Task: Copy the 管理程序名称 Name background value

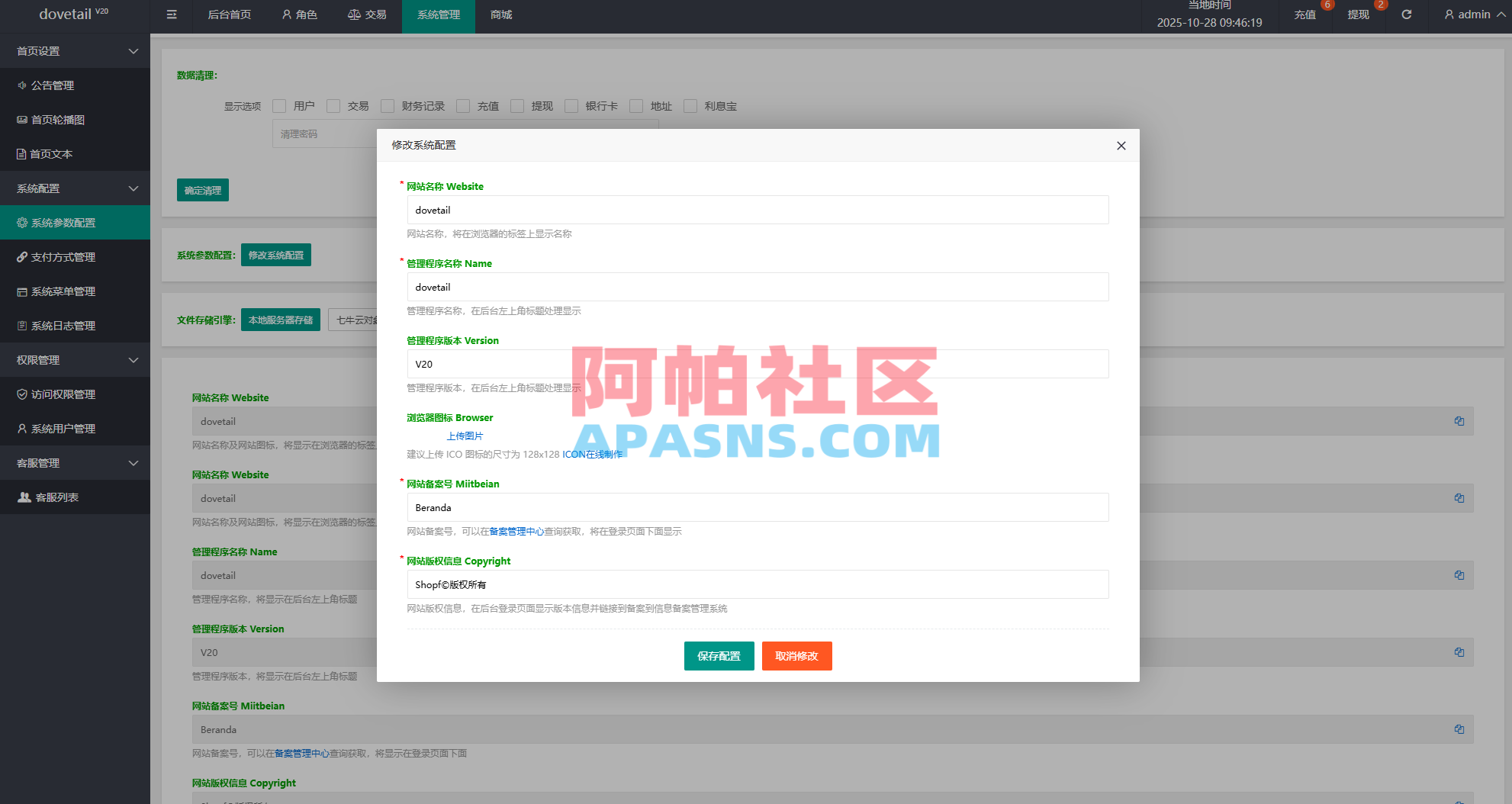Action: (x=1459, y=575)
